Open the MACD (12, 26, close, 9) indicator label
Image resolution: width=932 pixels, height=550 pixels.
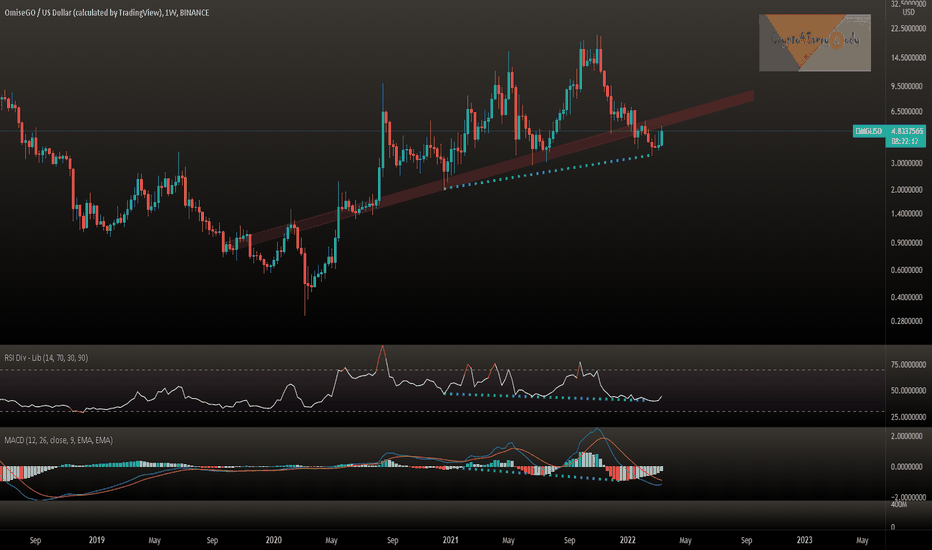pyautogui.click(x=58, y=440)
